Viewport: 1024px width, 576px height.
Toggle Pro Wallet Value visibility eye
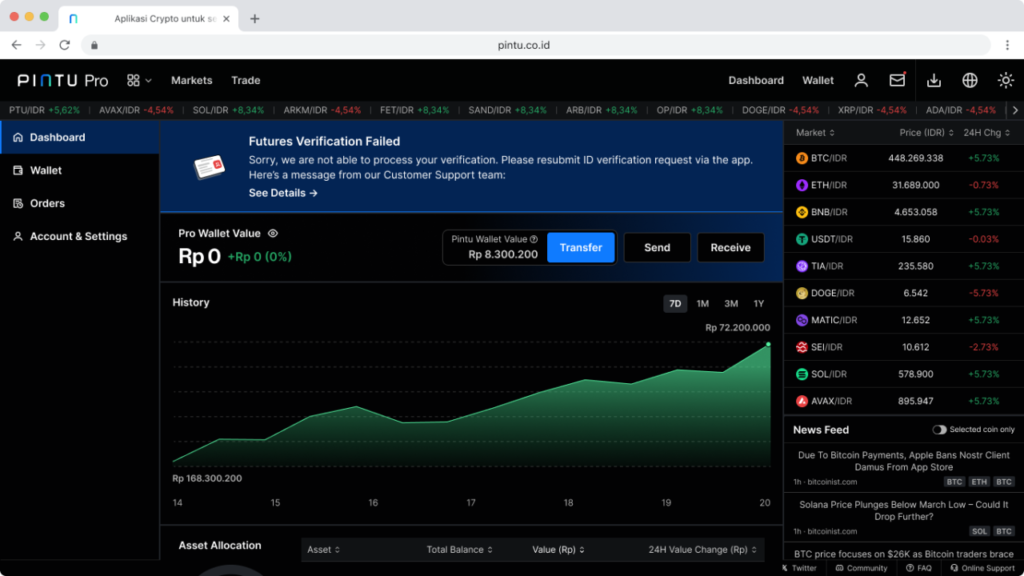pos(273,233)
